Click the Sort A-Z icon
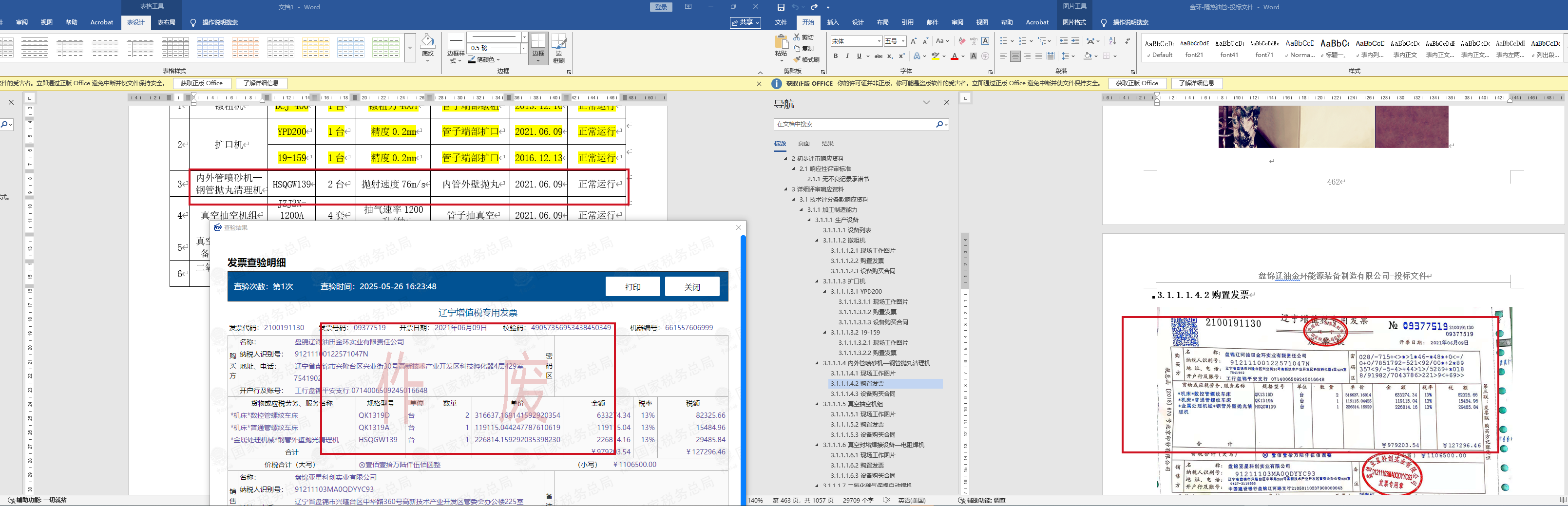Image resolution: width=1568 pixels, height=506 pixels. (x=1113, y=41)
